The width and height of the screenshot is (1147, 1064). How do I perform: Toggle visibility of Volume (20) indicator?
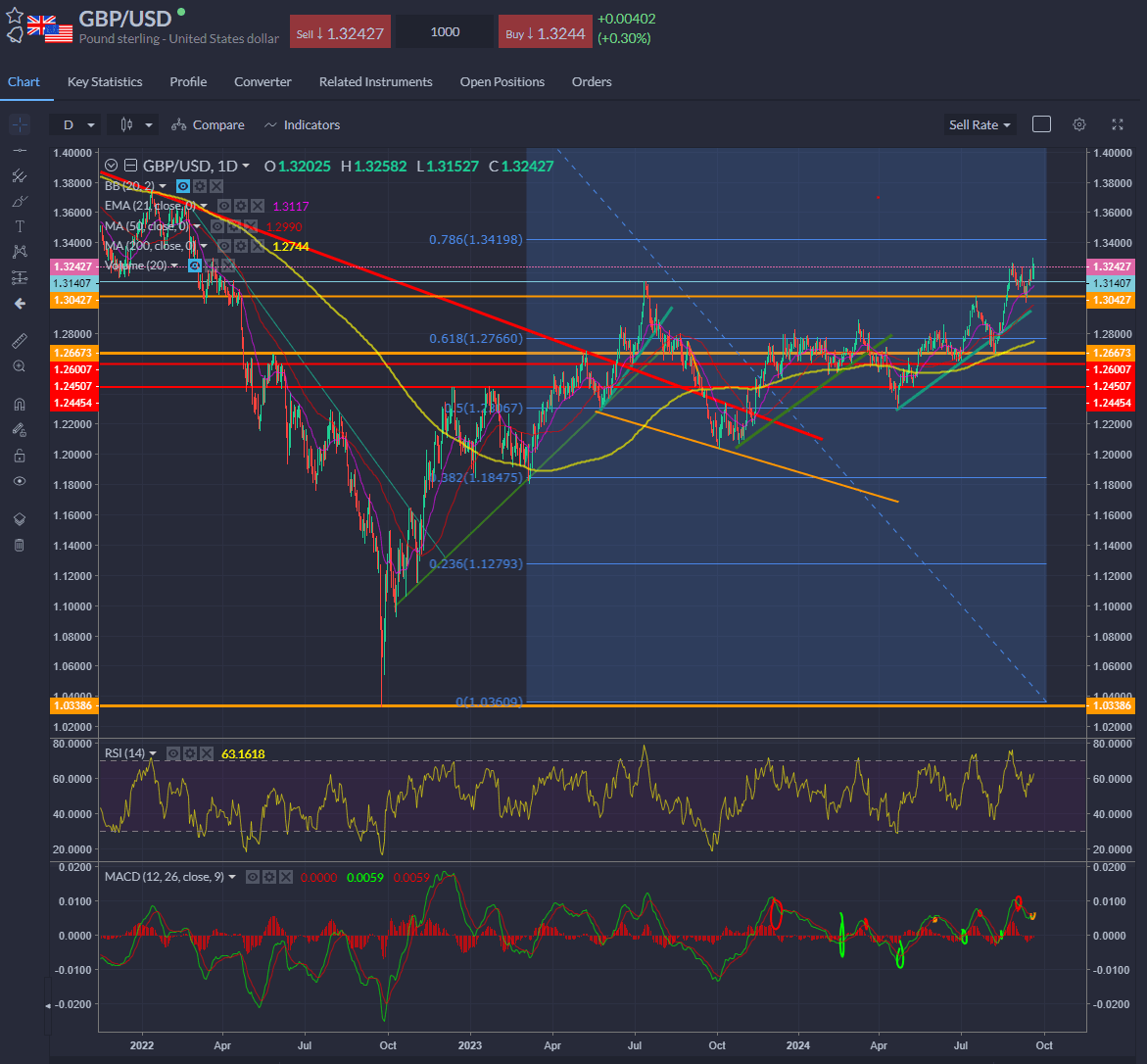click(195, 266)
